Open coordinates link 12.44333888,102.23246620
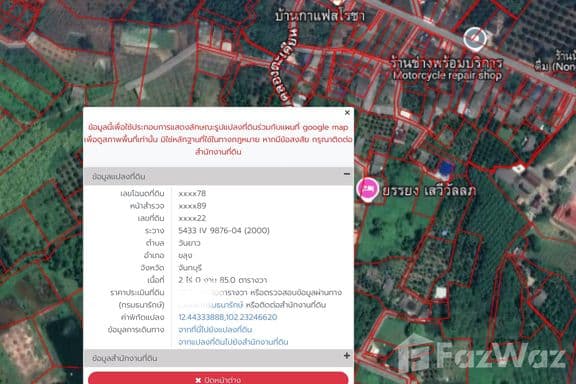The image size is (576, 384). pyautogui.click(x=228, y=317)
